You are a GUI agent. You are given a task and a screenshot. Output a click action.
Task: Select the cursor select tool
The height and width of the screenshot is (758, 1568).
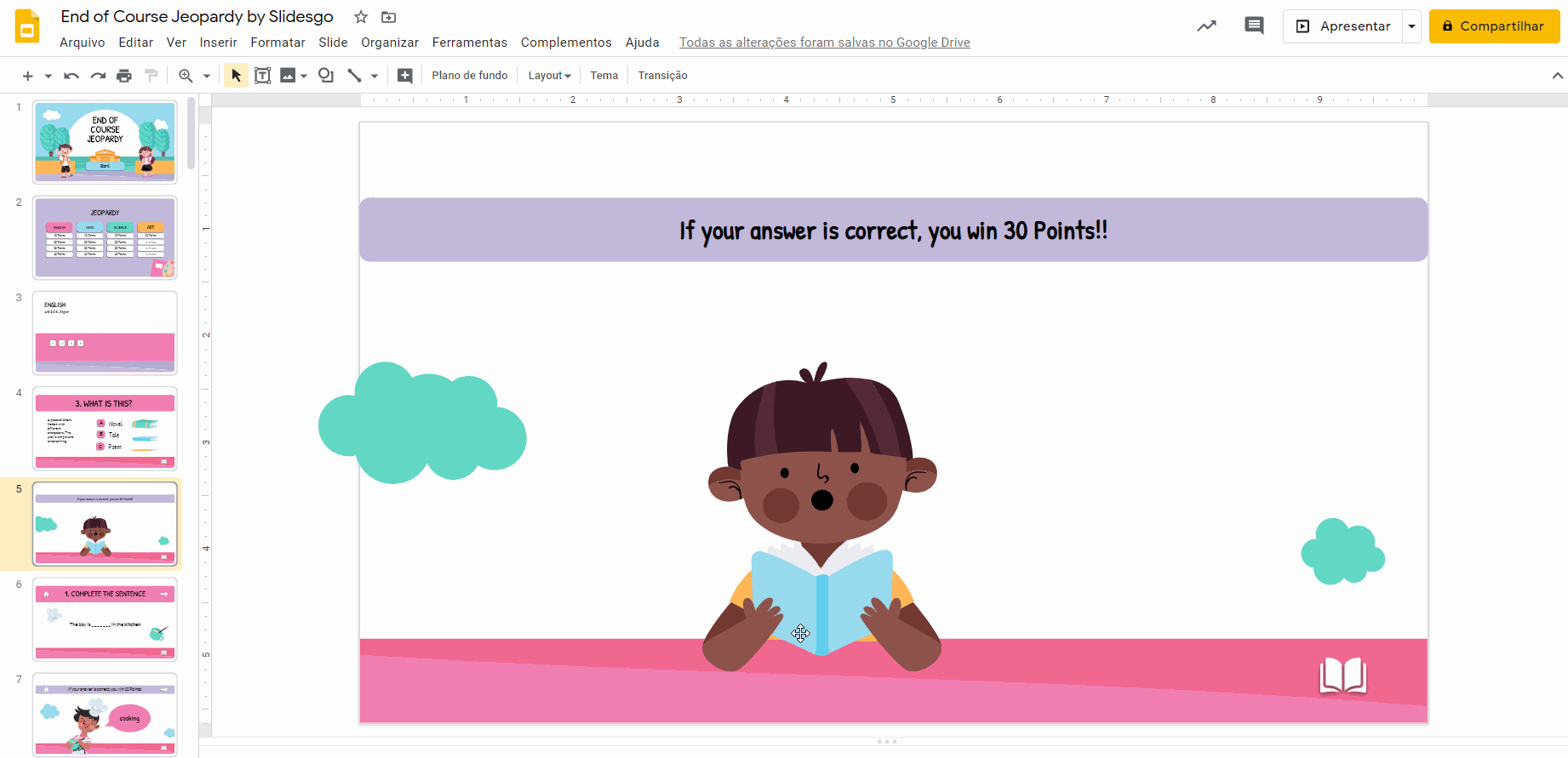click(x=236, y=76)
